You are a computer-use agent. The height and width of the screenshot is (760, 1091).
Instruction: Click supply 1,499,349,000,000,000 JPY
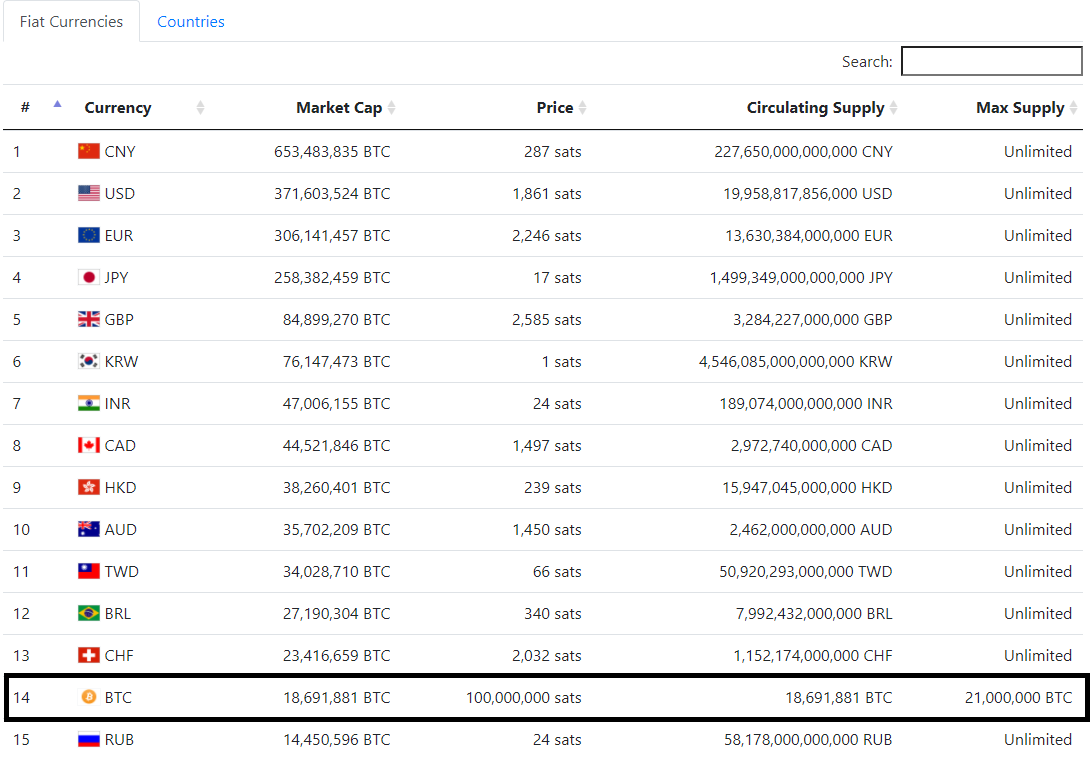pyautogui.click(x=801, y=278)
